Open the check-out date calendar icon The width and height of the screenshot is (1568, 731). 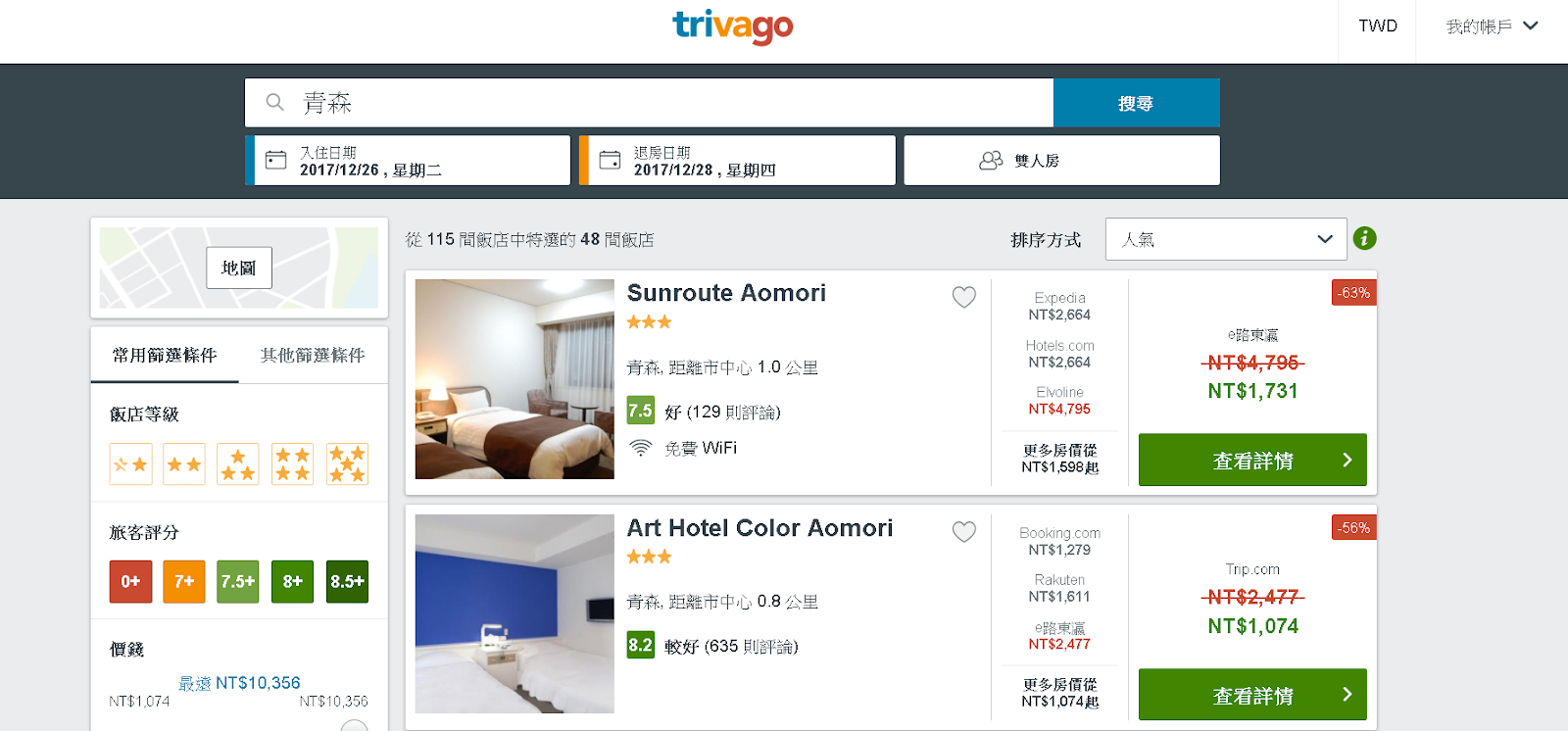pos(610,160)
